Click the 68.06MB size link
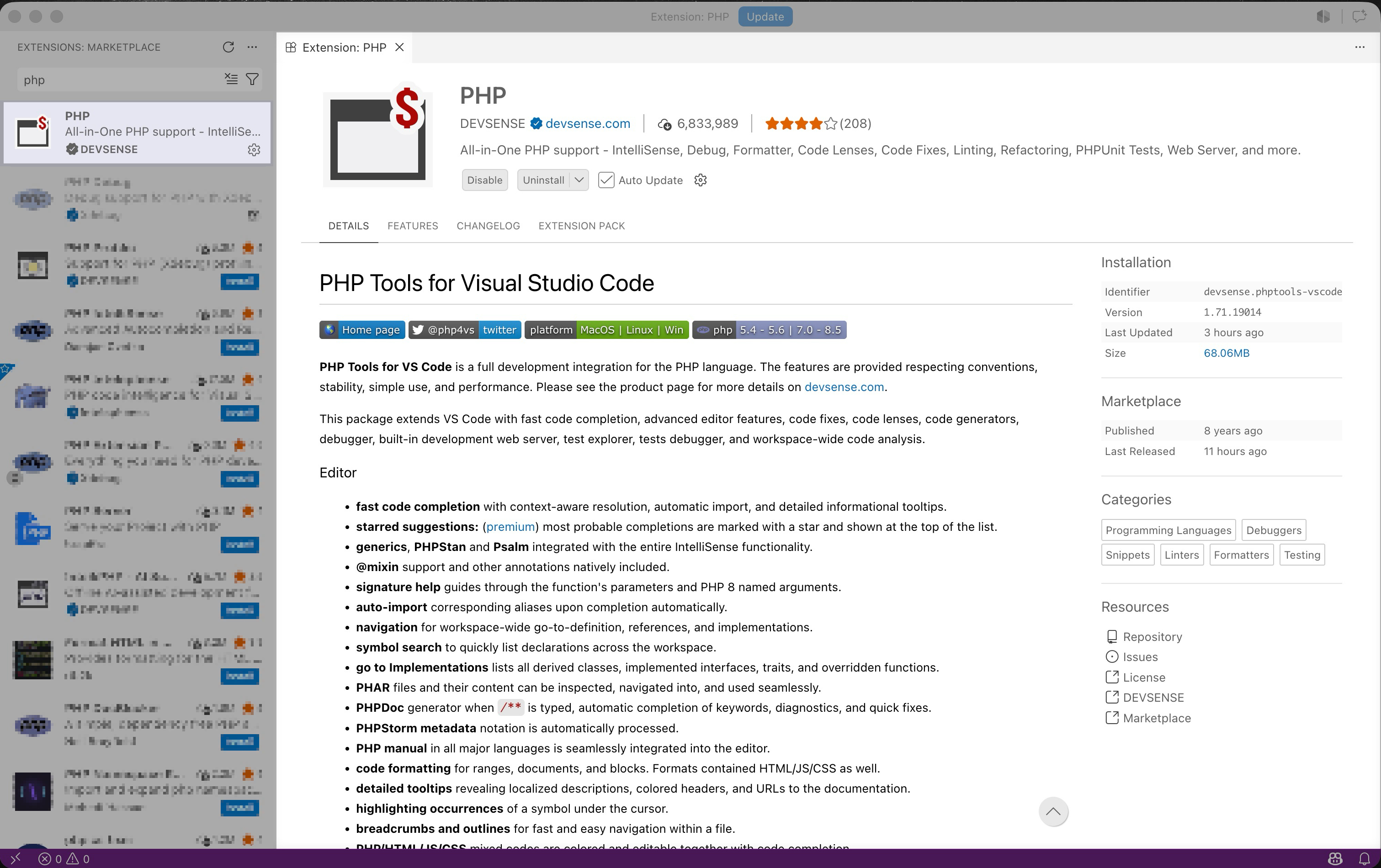Viewport: 1381px width, 868px height. [x=1226, y=353]
